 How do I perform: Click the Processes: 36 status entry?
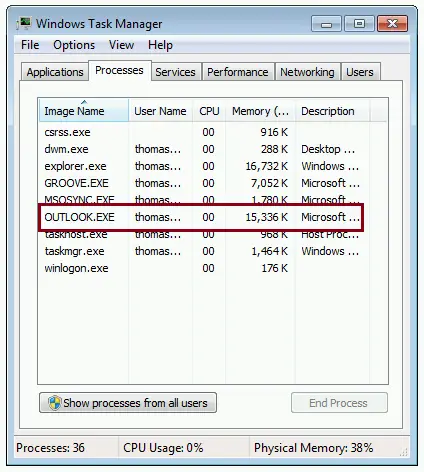point(50,448)
